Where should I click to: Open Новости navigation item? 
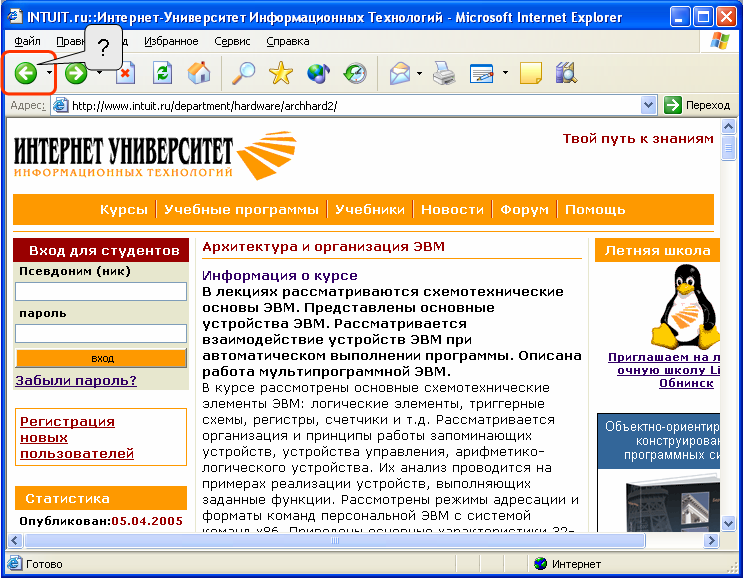pos(453,209)
